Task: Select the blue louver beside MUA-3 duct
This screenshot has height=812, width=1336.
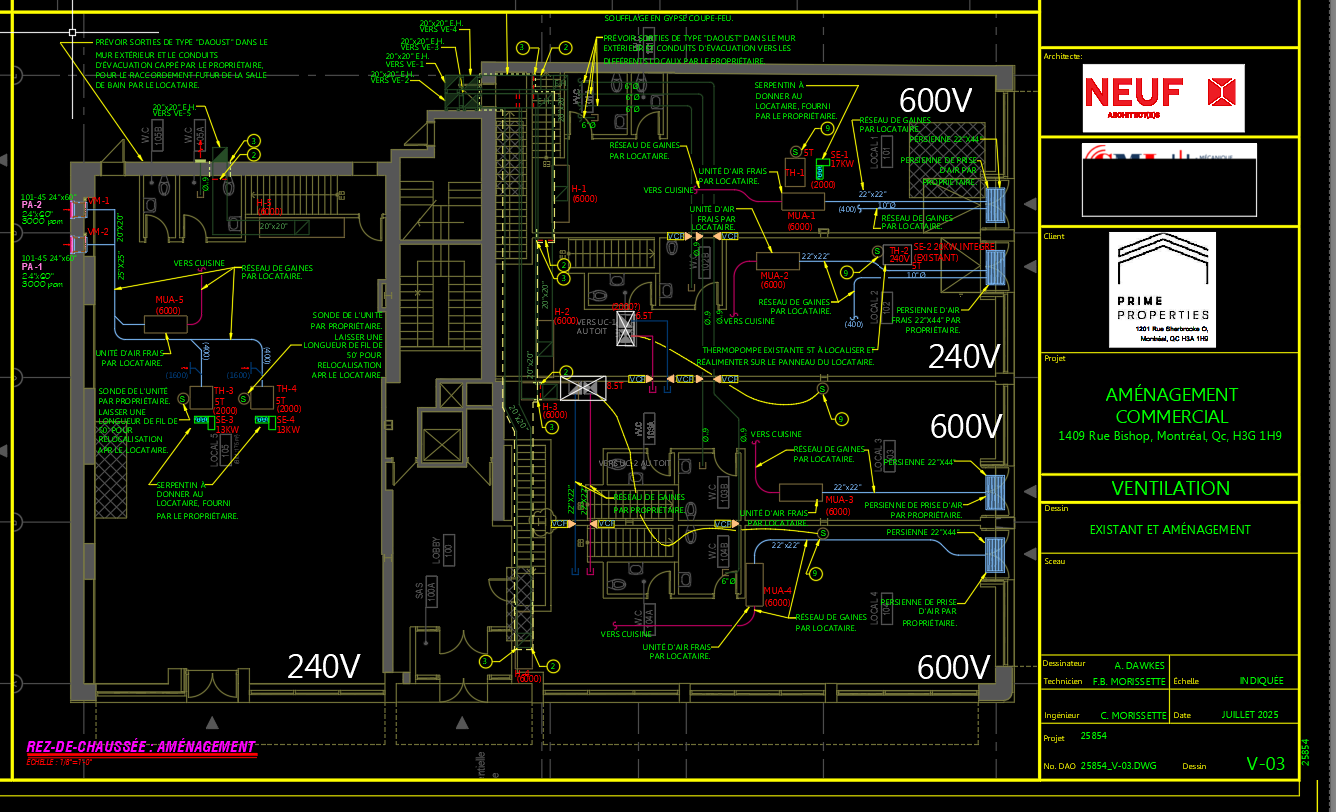Action: pyautogui.click(x=995, y=493)
